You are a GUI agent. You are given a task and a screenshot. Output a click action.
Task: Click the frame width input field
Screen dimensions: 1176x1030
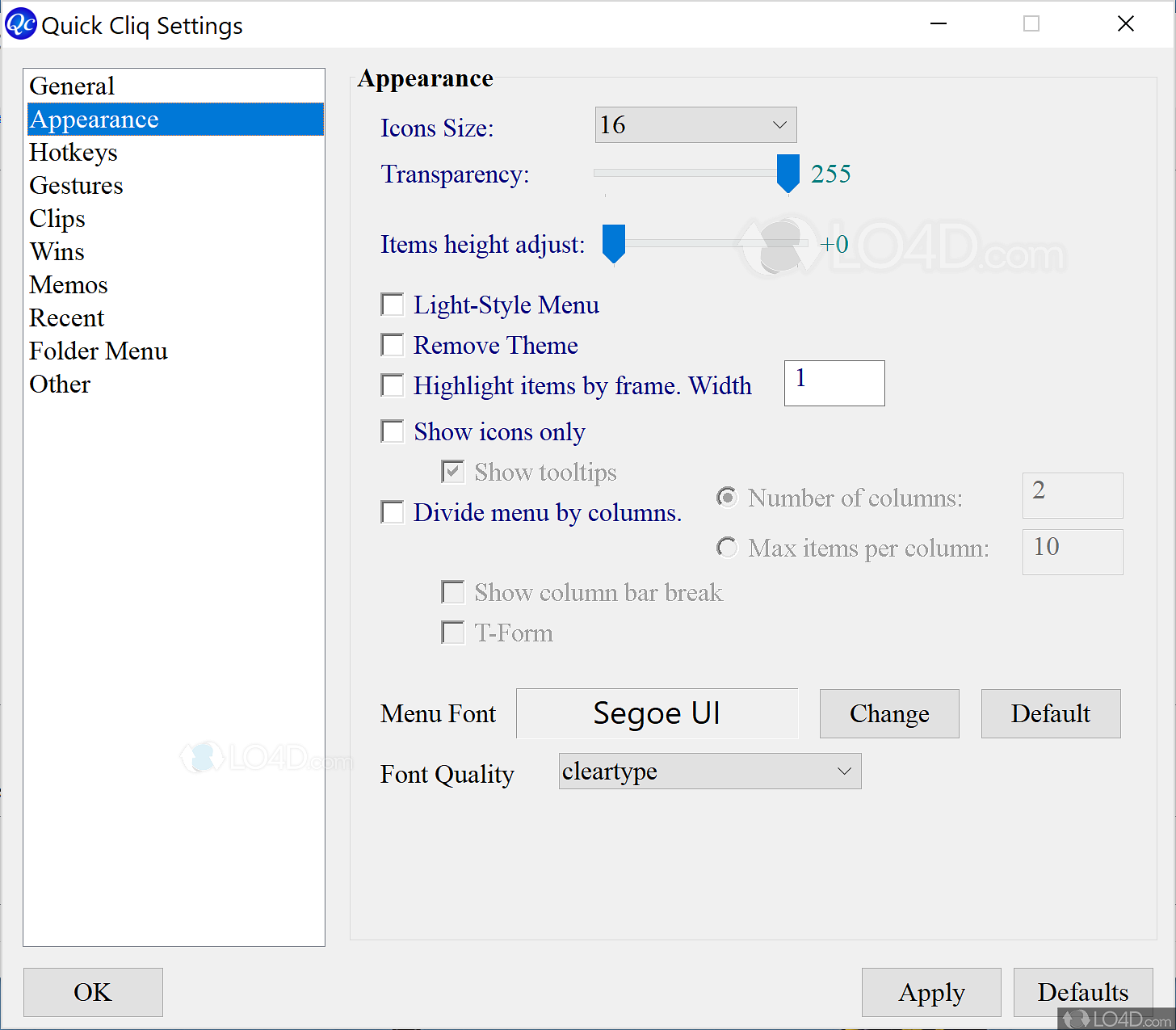coord(834,383)
